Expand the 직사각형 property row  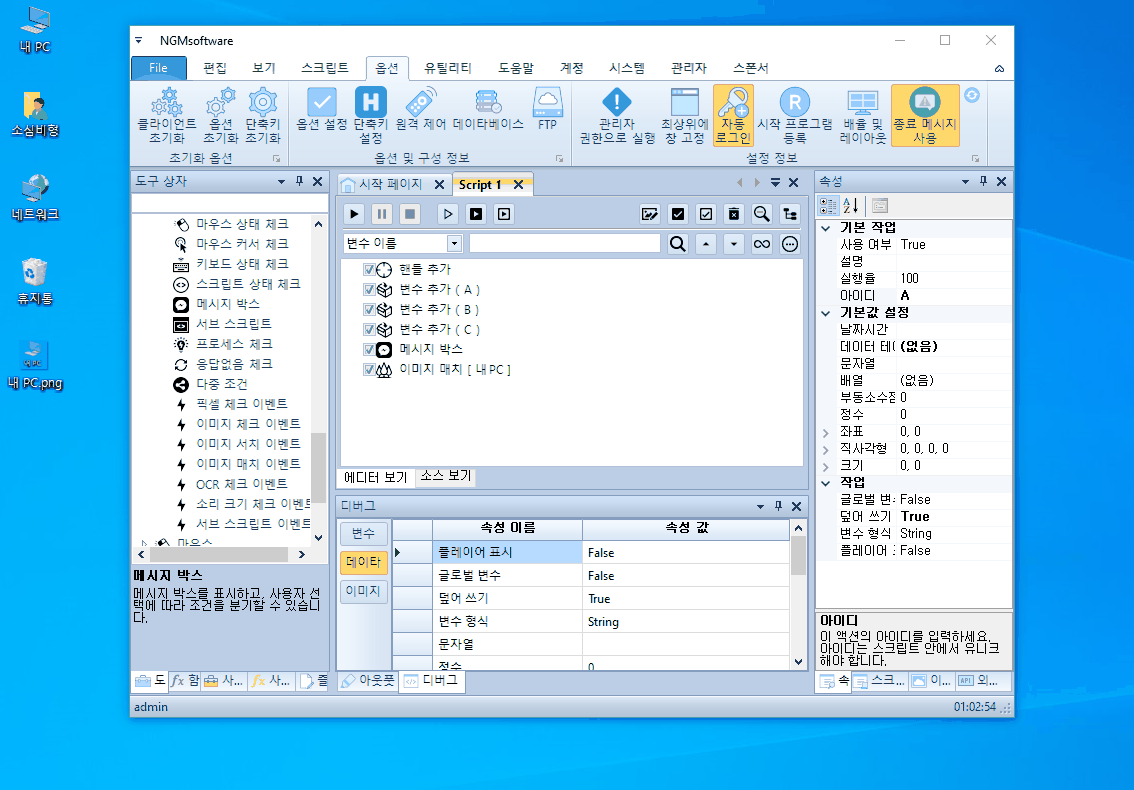(826, 449)
